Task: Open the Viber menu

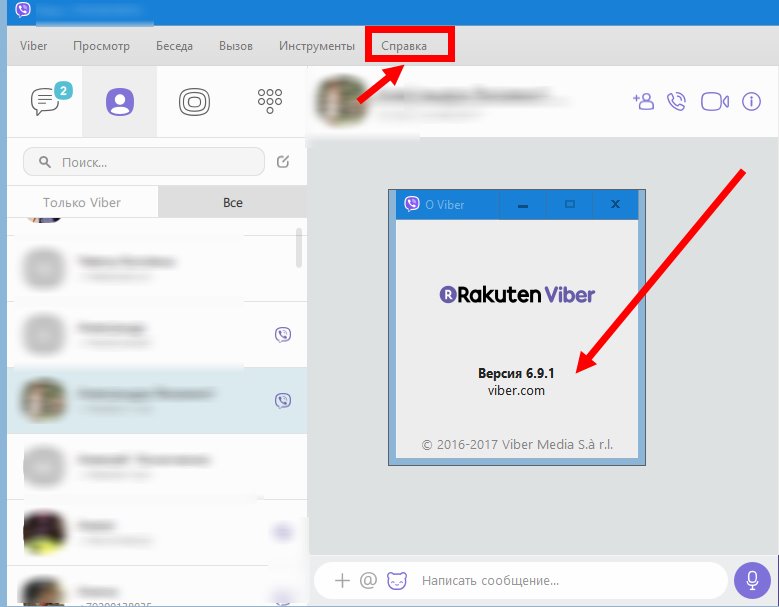Action: pyautogui.click(x=33, y=46)
